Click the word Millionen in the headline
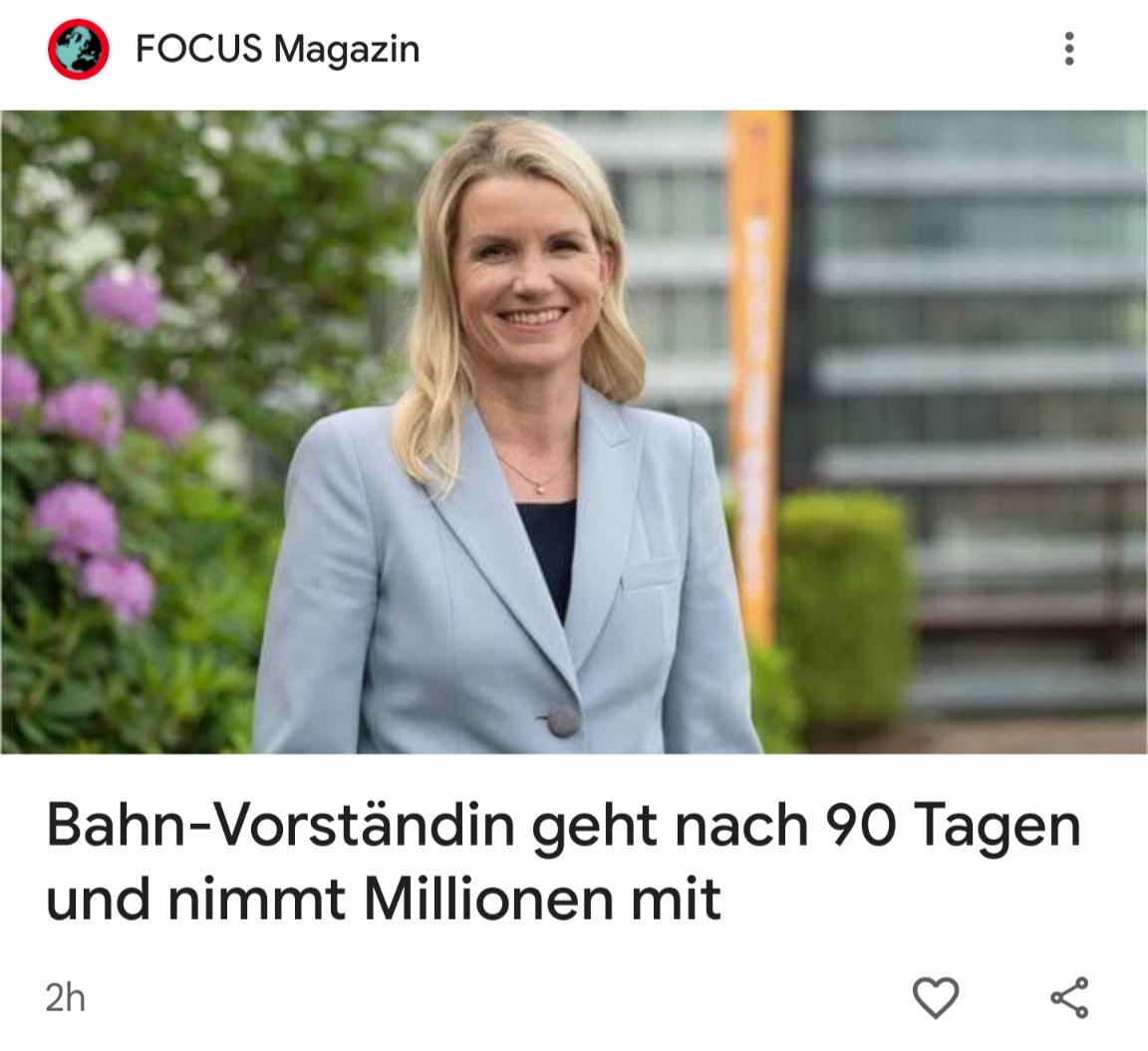Image resolution: width=1148 pixels, height=1051 pixels. [488, 900]
